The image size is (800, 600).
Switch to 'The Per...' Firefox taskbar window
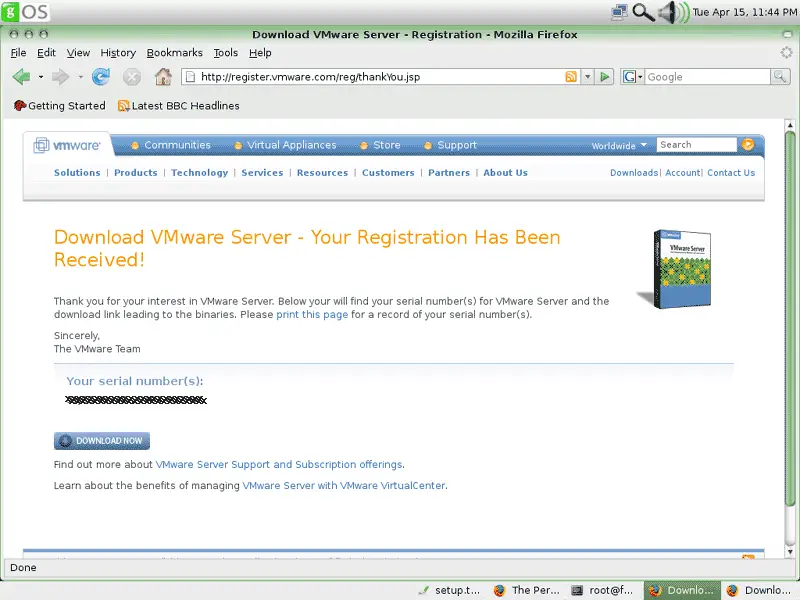[527, 590]
